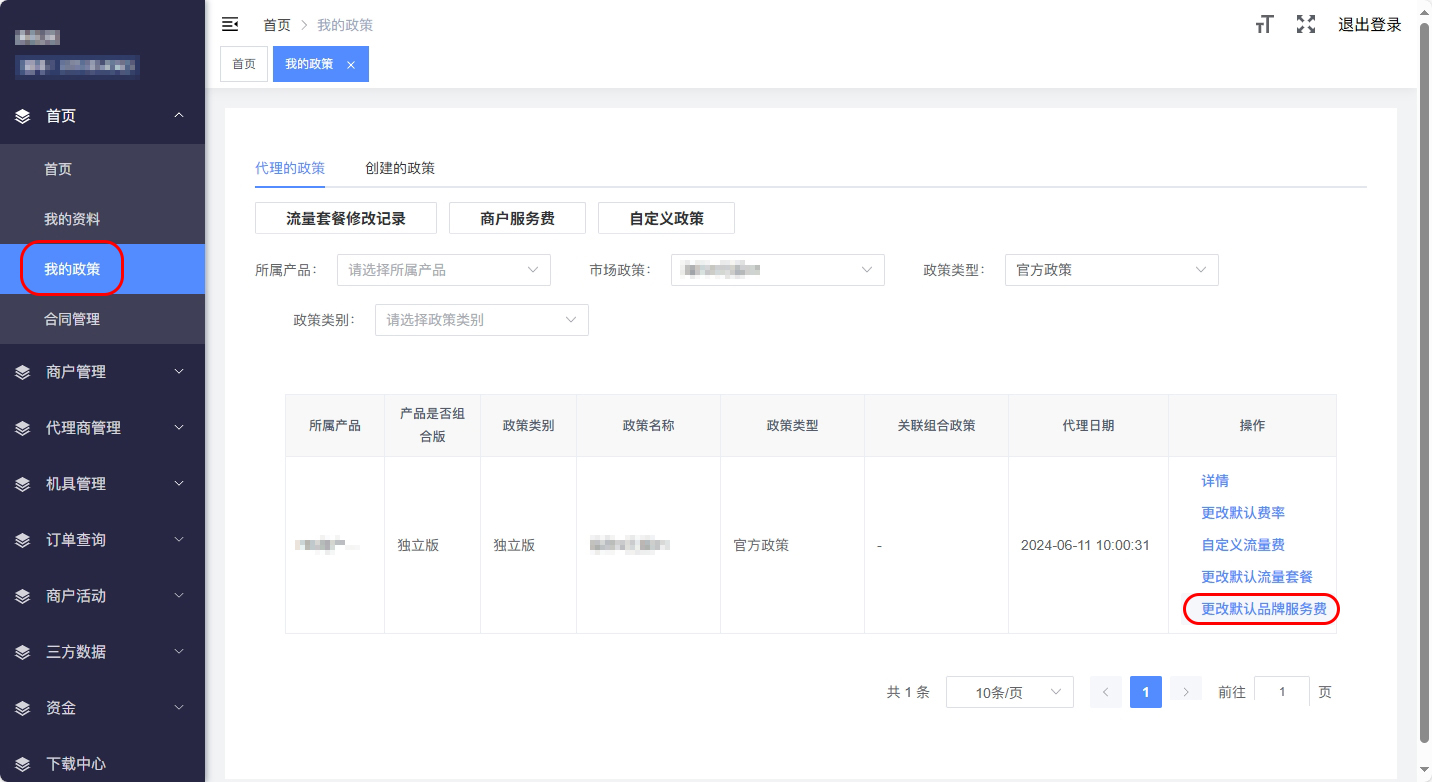Click the 商户管理 layers icon in sidebar

(23, 372)
